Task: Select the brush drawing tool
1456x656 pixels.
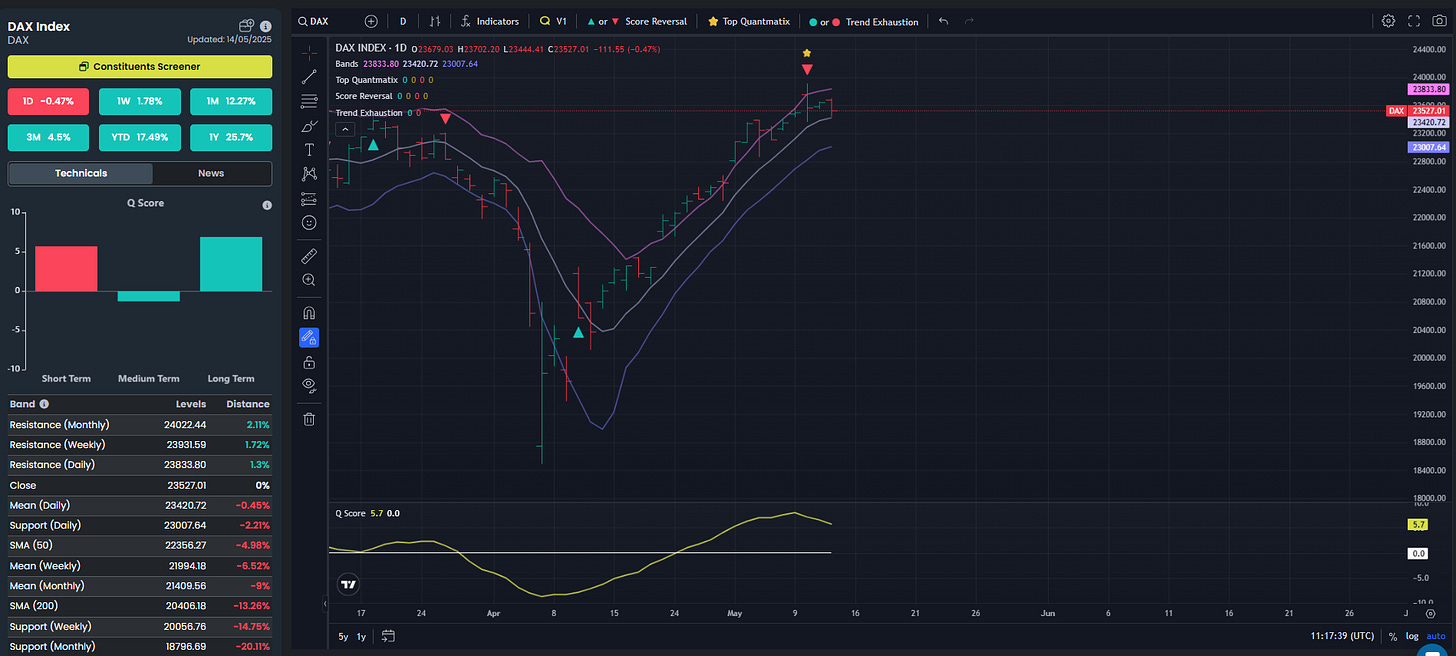Action: coord(309,125)
